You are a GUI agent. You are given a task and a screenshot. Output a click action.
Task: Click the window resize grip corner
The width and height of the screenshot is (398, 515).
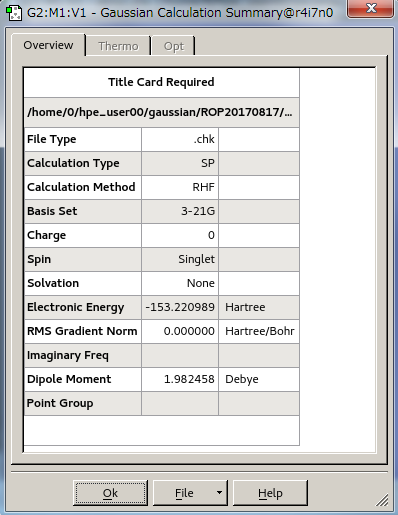click(x=382, y=500)
